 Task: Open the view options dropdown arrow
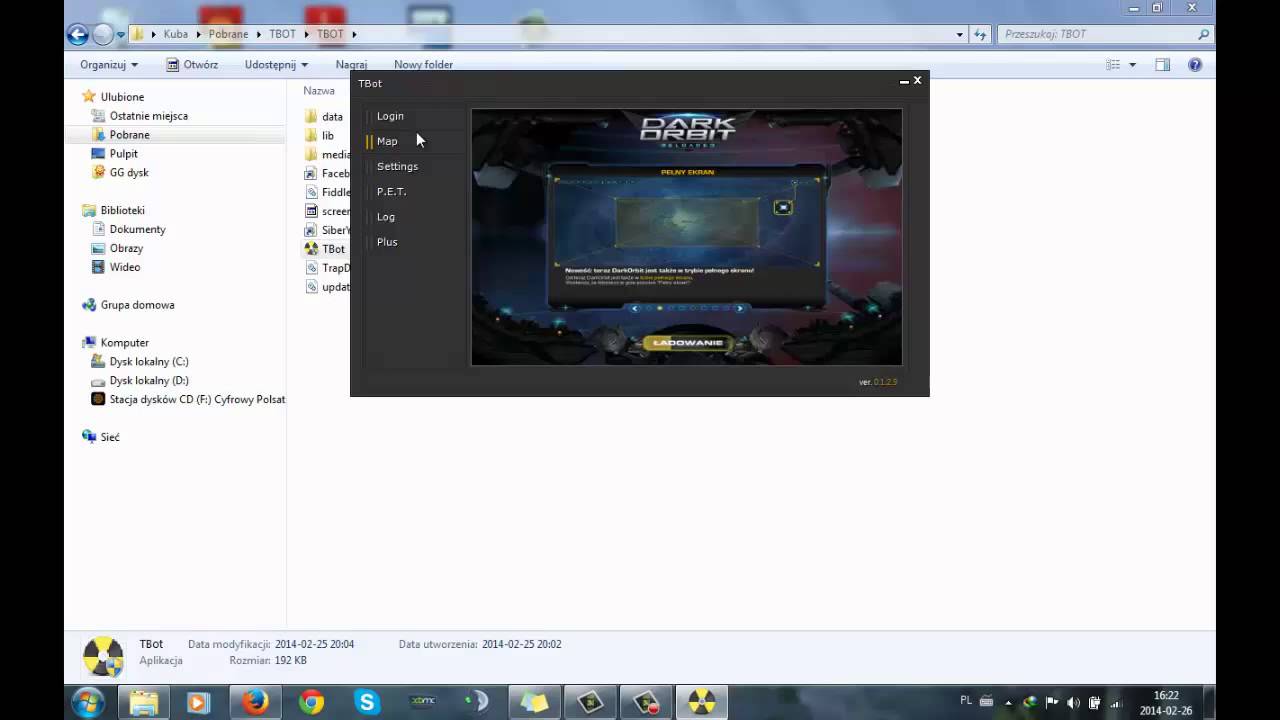pyautogui.click(x=1132, y=65)
